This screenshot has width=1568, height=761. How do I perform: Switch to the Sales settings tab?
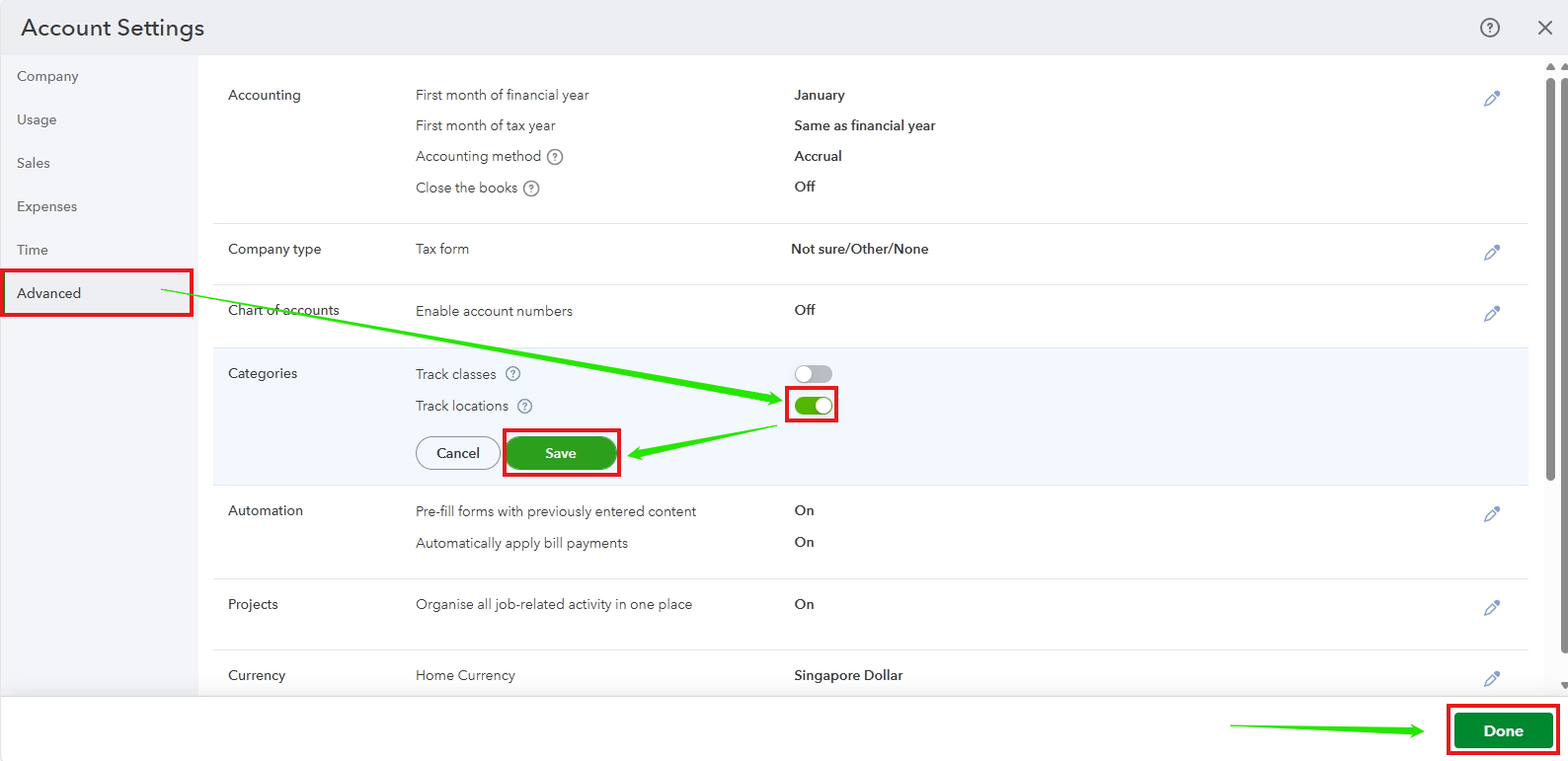[x=34, y=163]
